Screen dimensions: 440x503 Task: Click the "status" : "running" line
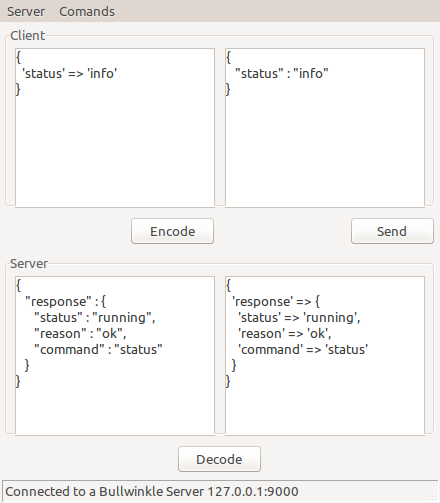(95, 318)
